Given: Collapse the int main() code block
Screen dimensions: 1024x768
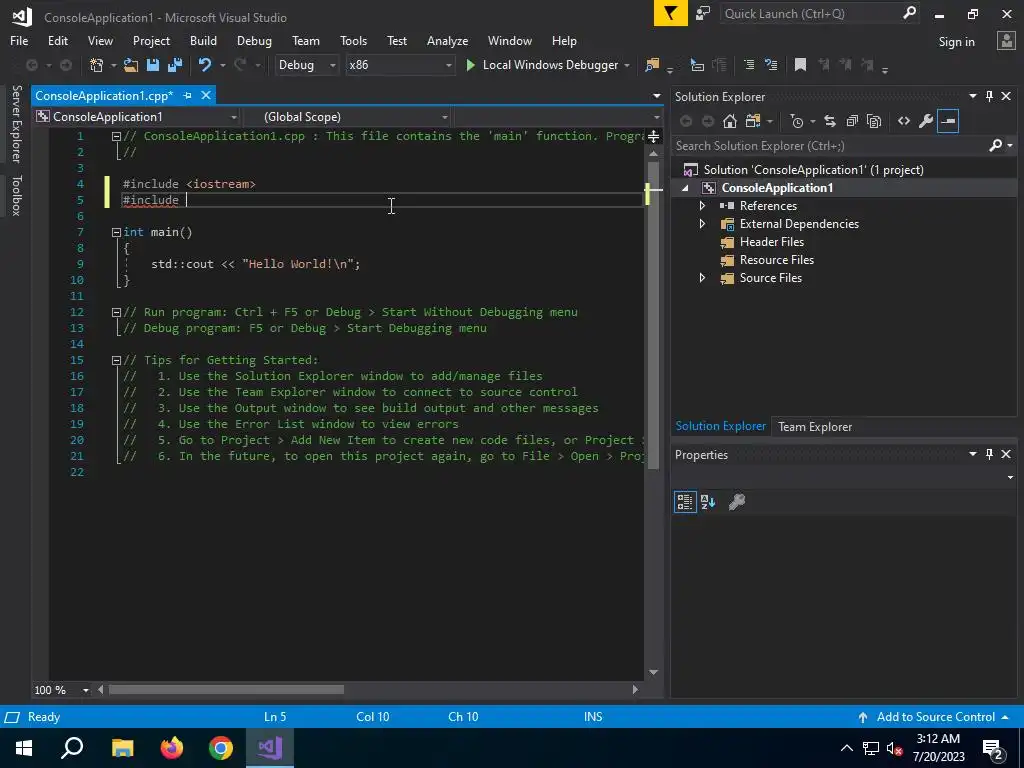Looking at the screenshot, I should coord(116,232).
